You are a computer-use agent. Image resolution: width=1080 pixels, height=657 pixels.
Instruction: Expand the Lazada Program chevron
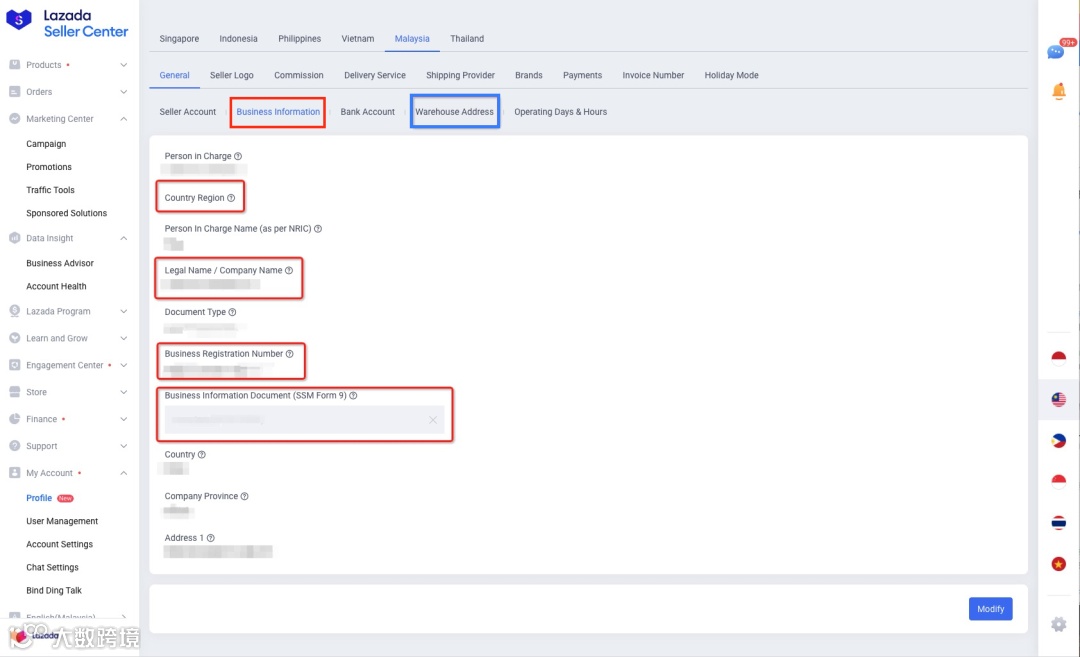[x=123, y=311]
